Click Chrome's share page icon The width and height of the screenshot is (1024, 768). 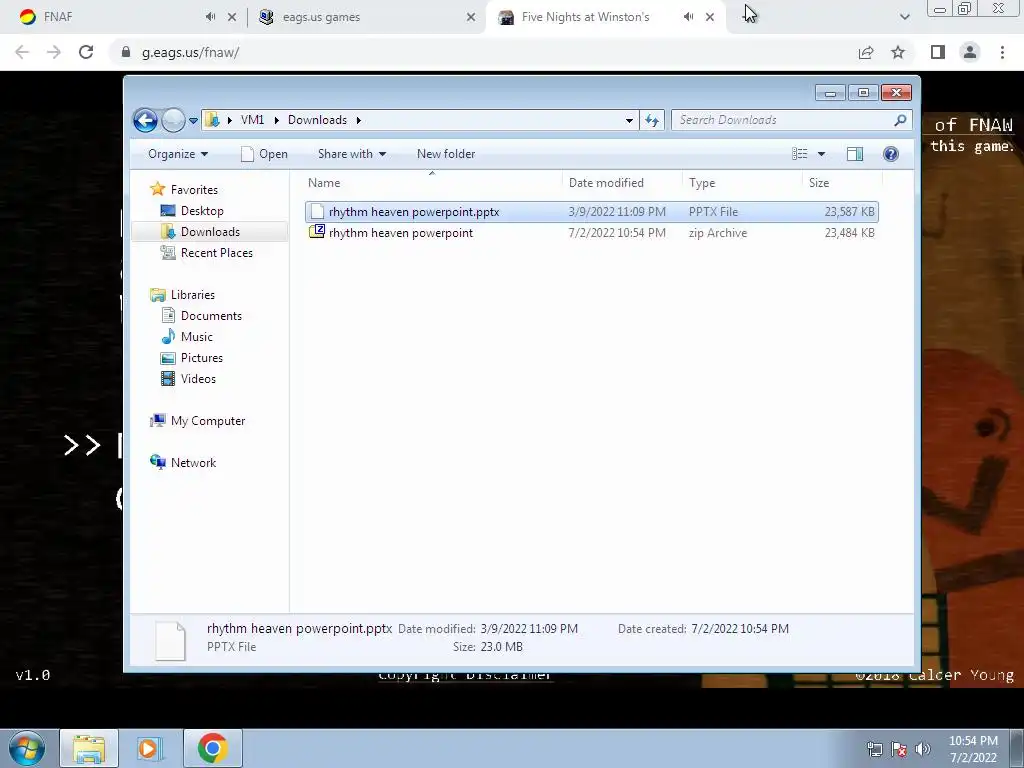(x=866, y=52)
